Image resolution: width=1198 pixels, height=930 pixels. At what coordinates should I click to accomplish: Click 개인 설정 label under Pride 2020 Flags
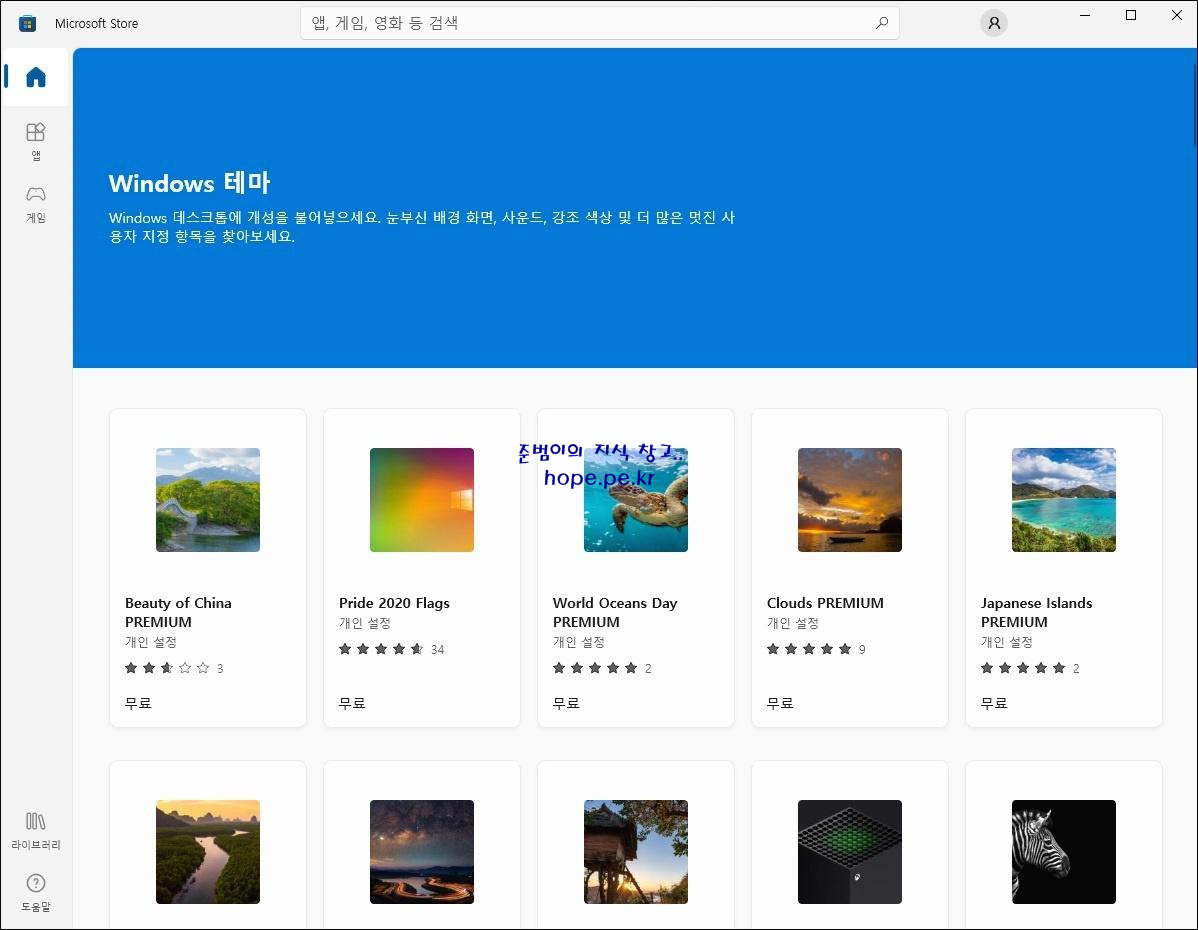[364, 623]
